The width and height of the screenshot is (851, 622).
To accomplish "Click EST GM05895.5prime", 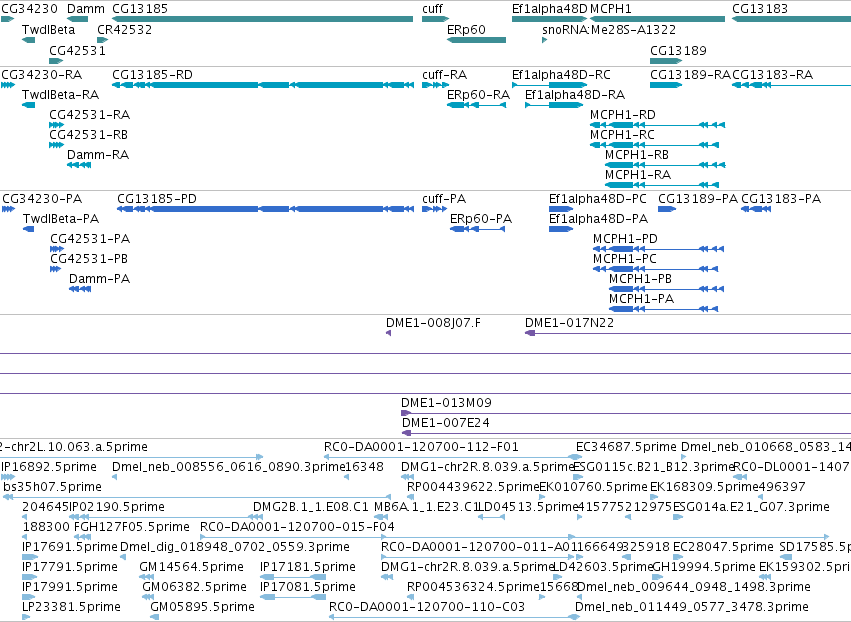I will 202,607.
